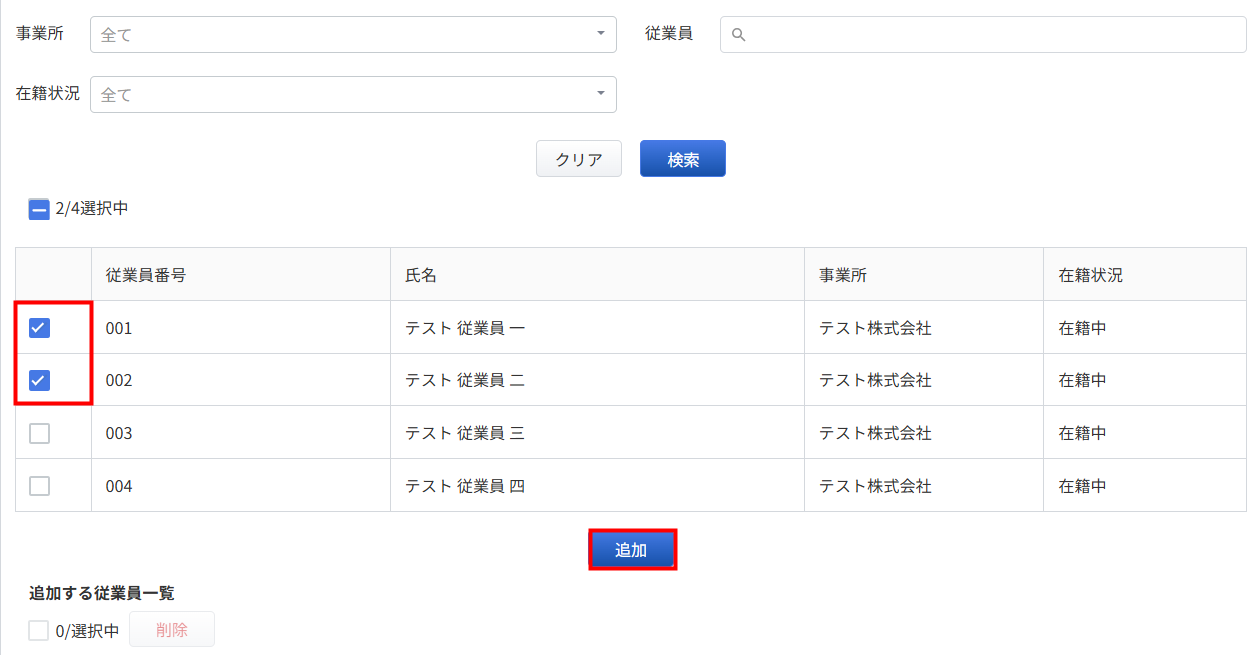This screenshot has height=655, width=1260.
Task: Toggle the 2/4選択中 select-all checkbox
Action: (x=39, y=209)
